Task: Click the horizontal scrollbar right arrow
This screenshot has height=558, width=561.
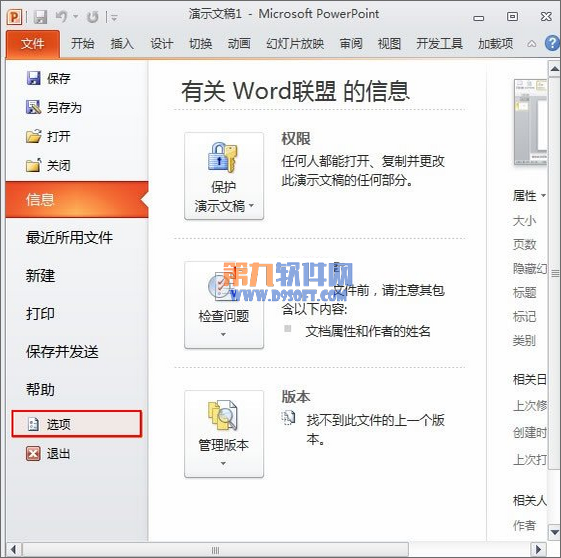Action: point(538,549)
